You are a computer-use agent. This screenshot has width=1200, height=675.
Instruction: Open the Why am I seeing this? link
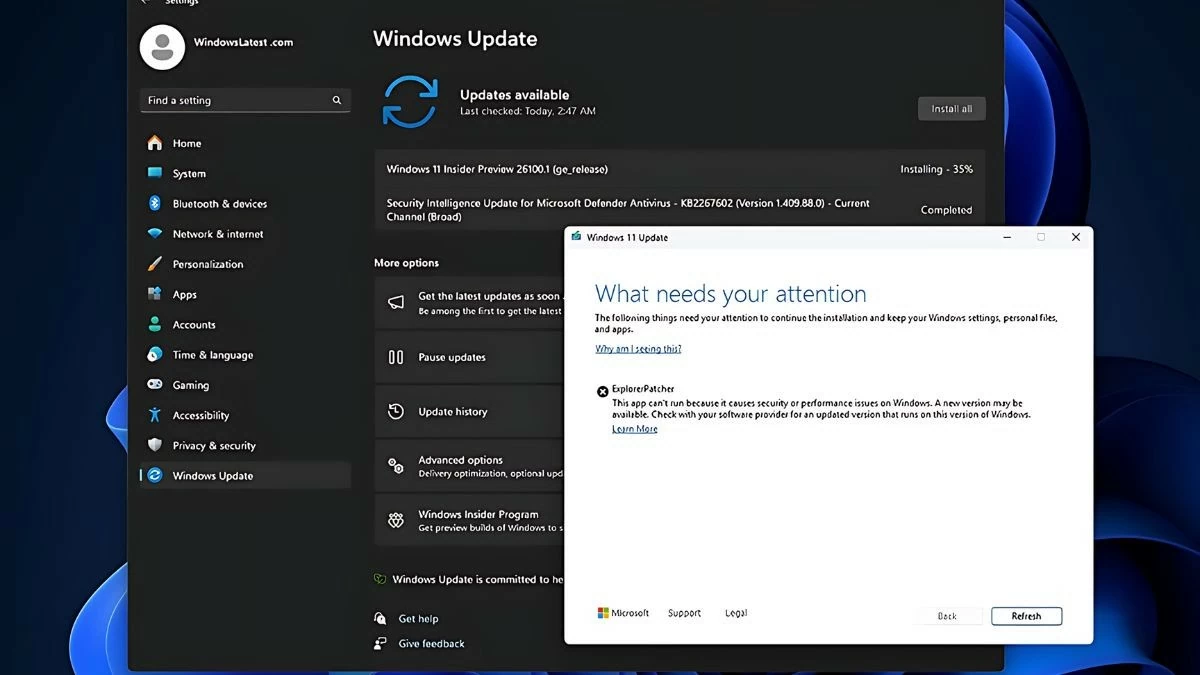click(x=637, y=348)
